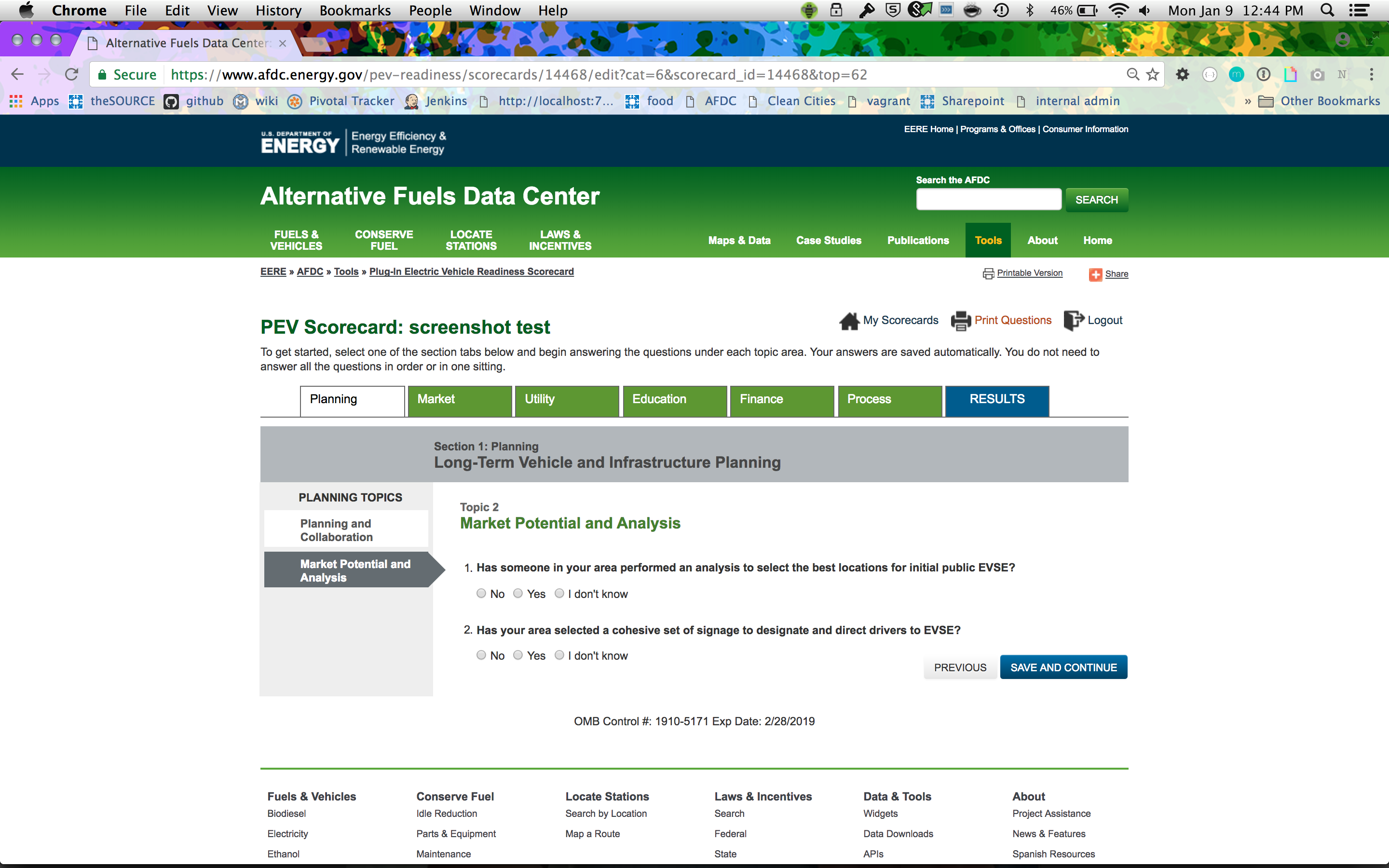
Task: Reload the page with refresh icon
Action: [x=72, y=75]
